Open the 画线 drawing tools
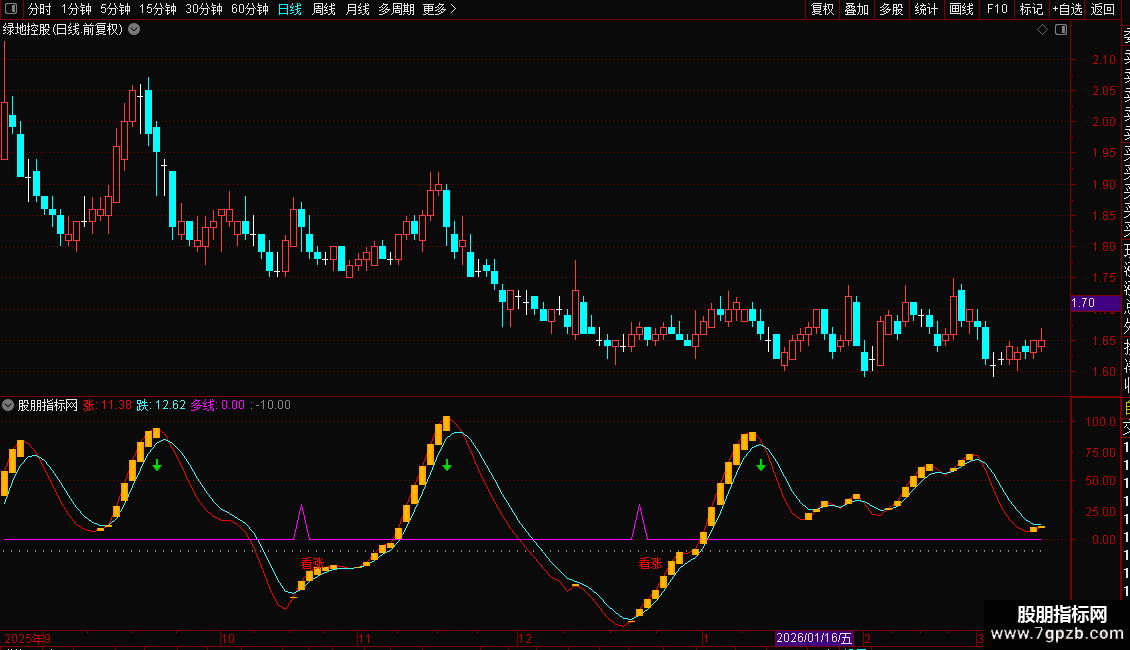This screenshot has width=1130, height=650. 961,10
